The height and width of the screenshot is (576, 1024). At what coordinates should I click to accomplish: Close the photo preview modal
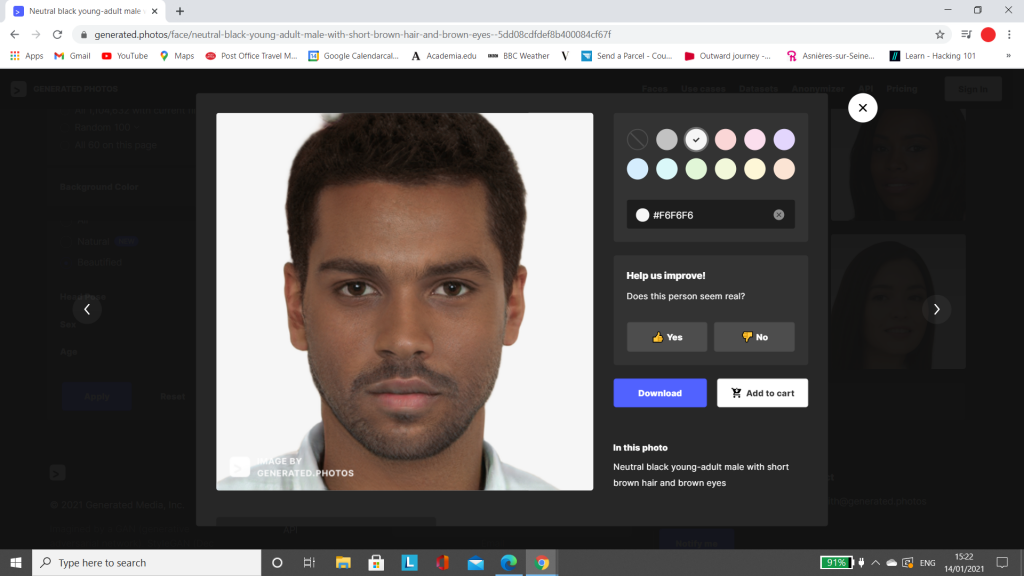(863, 108)
